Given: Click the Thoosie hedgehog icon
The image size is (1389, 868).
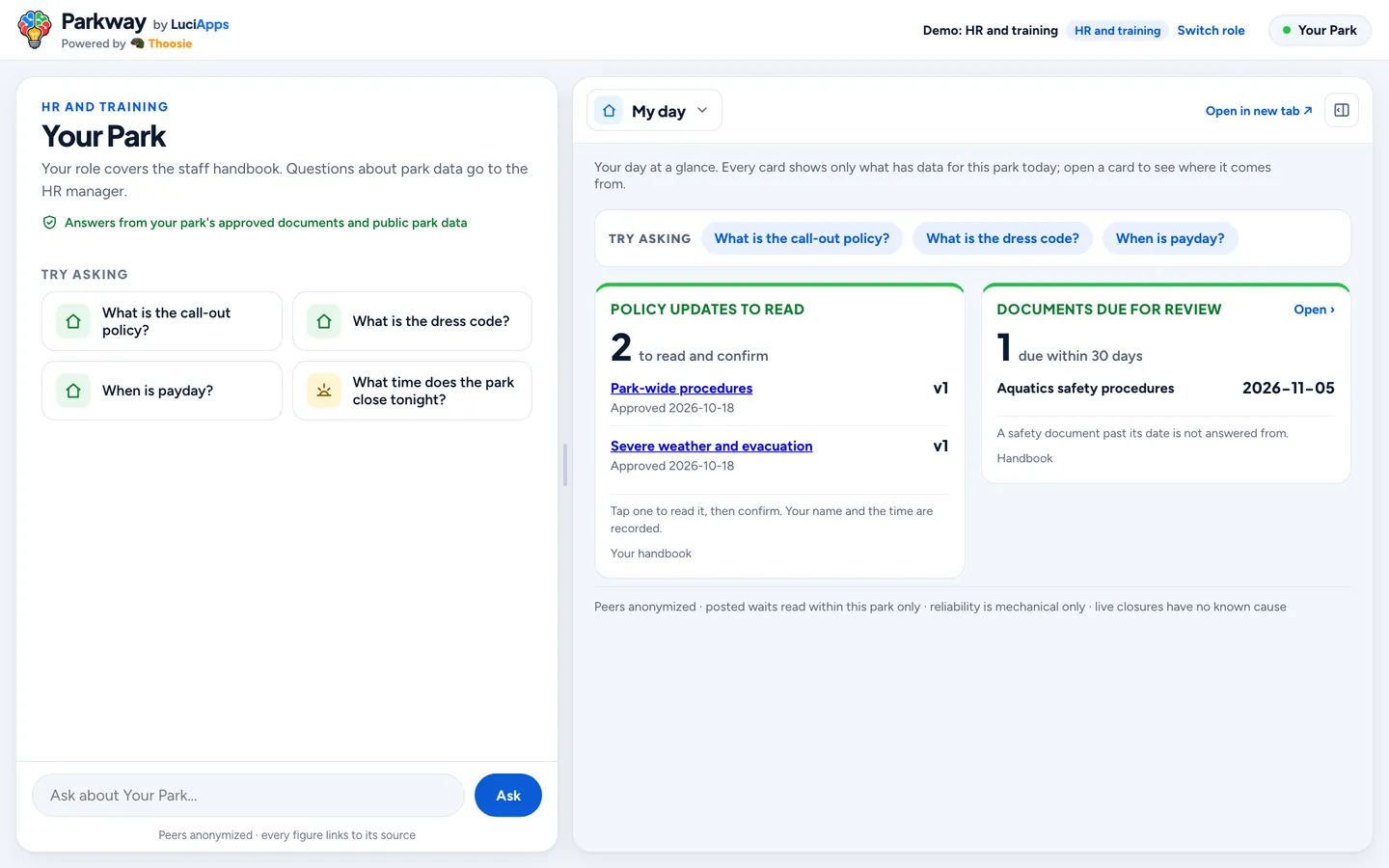Looking at the screenshot, I should [137, 43].
